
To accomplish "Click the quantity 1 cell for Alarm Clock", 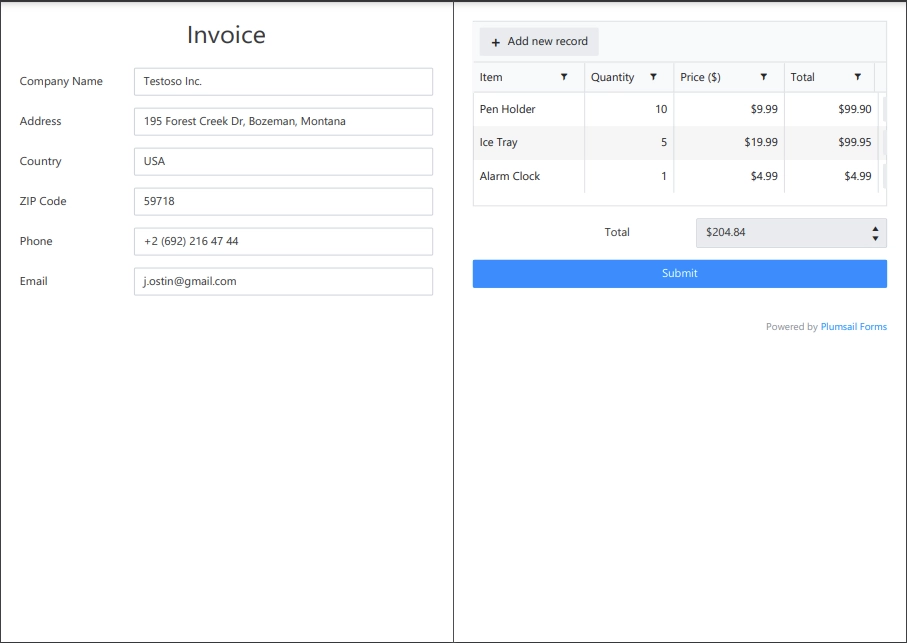I will point(629,176).
